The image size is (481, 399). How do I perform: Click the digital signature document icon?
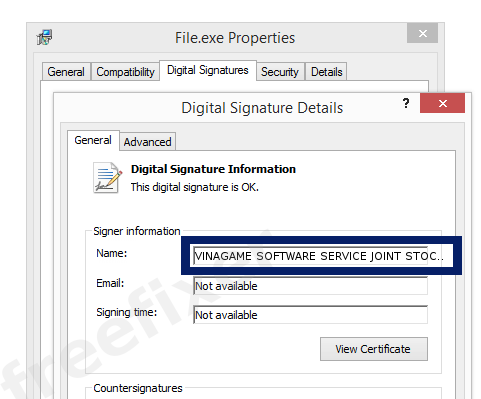pyautogui.click(x=107, y=177)
